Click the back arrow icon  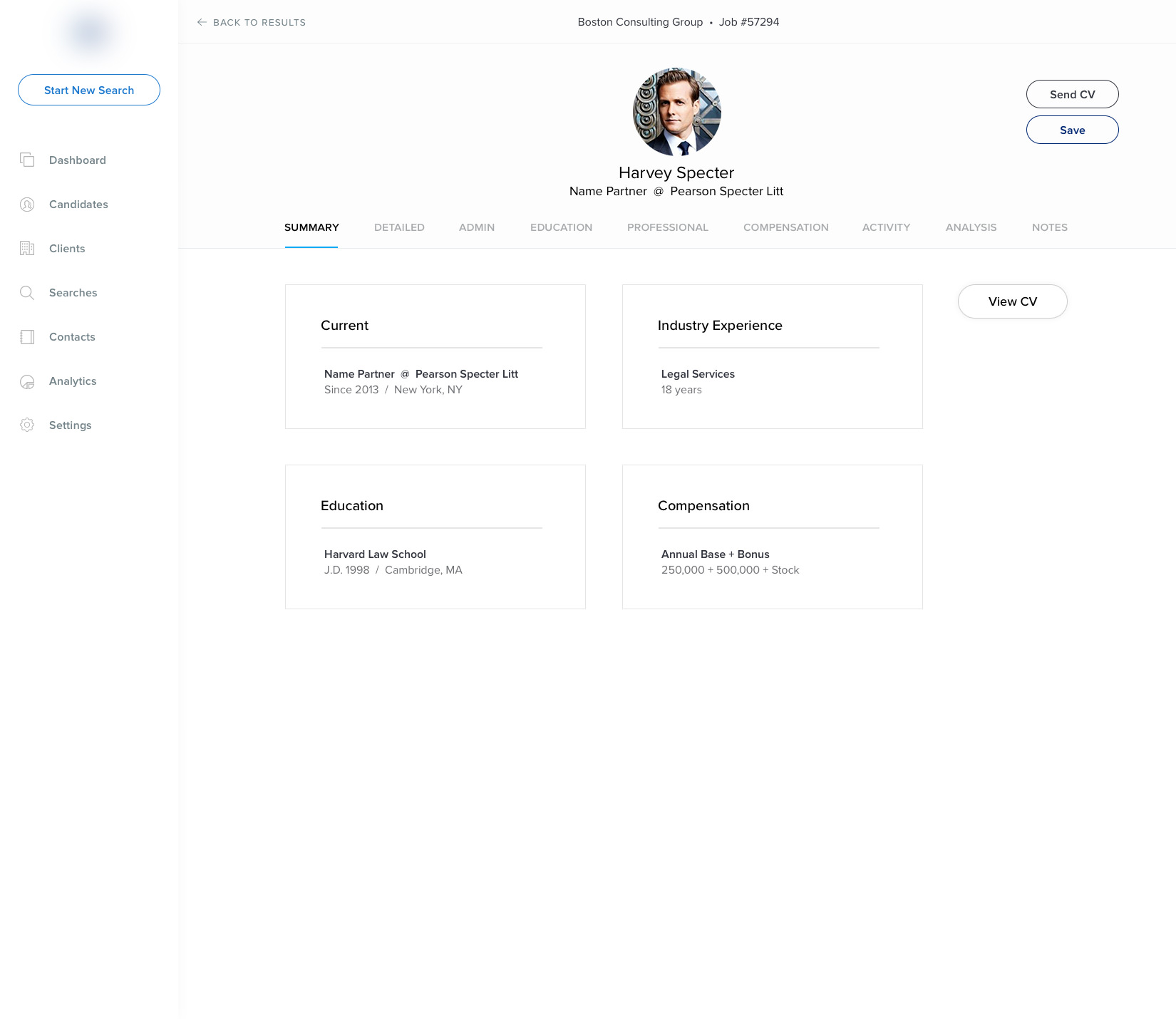click(x=202, y=22)
